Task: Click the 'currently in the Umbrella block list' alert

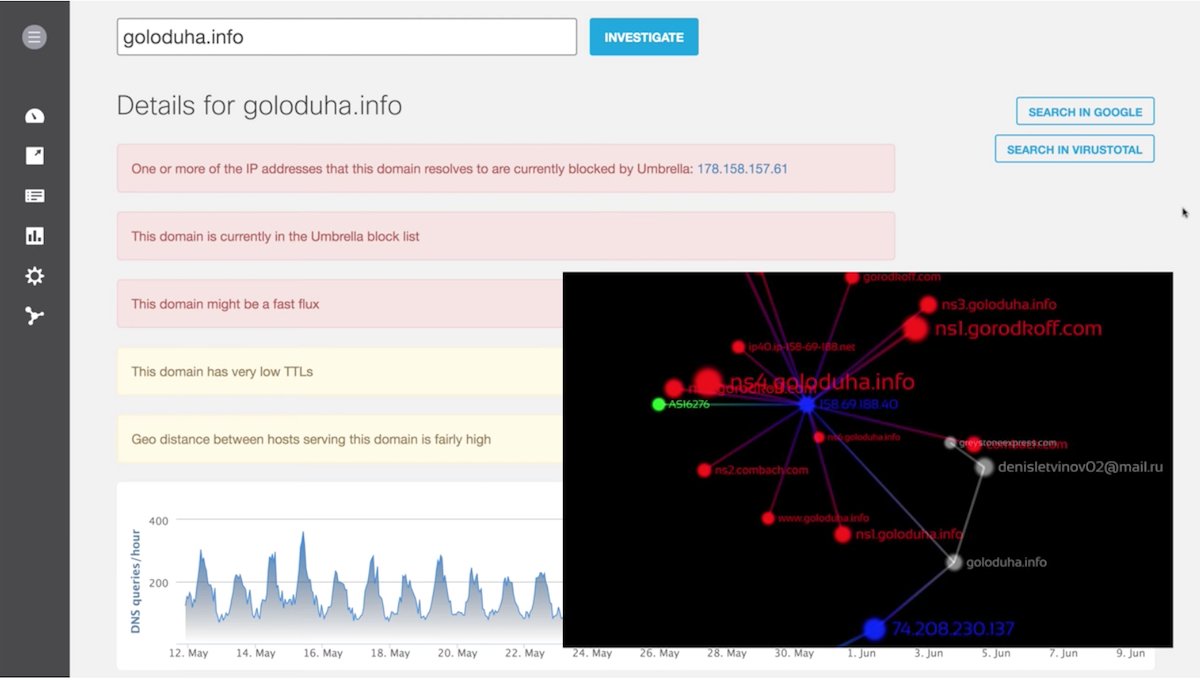Action: (506, 236)
